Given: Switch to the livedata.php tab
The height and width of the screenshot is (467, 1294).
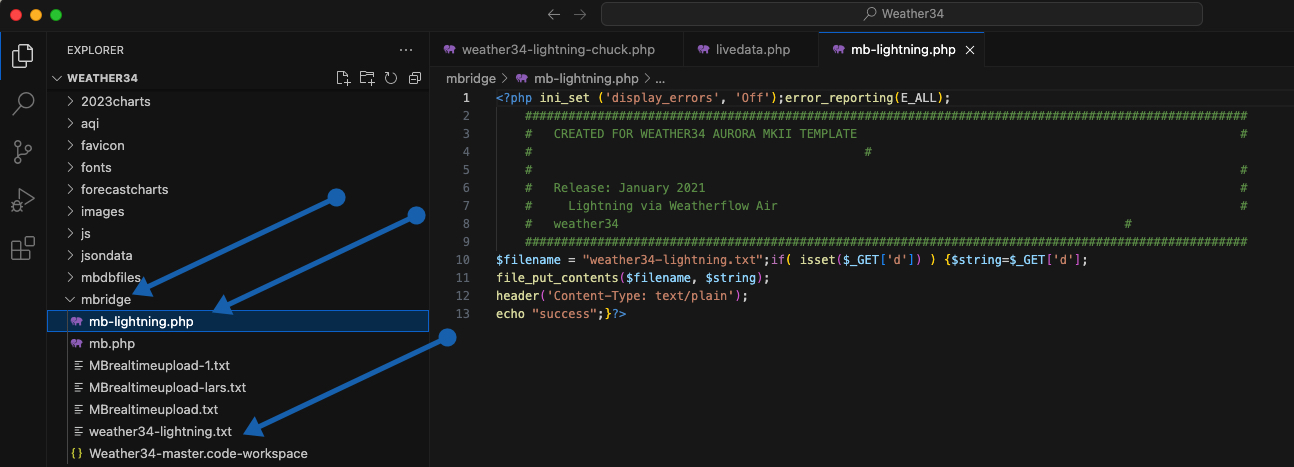Looking at the screenshot, I should tap(752, 50).
